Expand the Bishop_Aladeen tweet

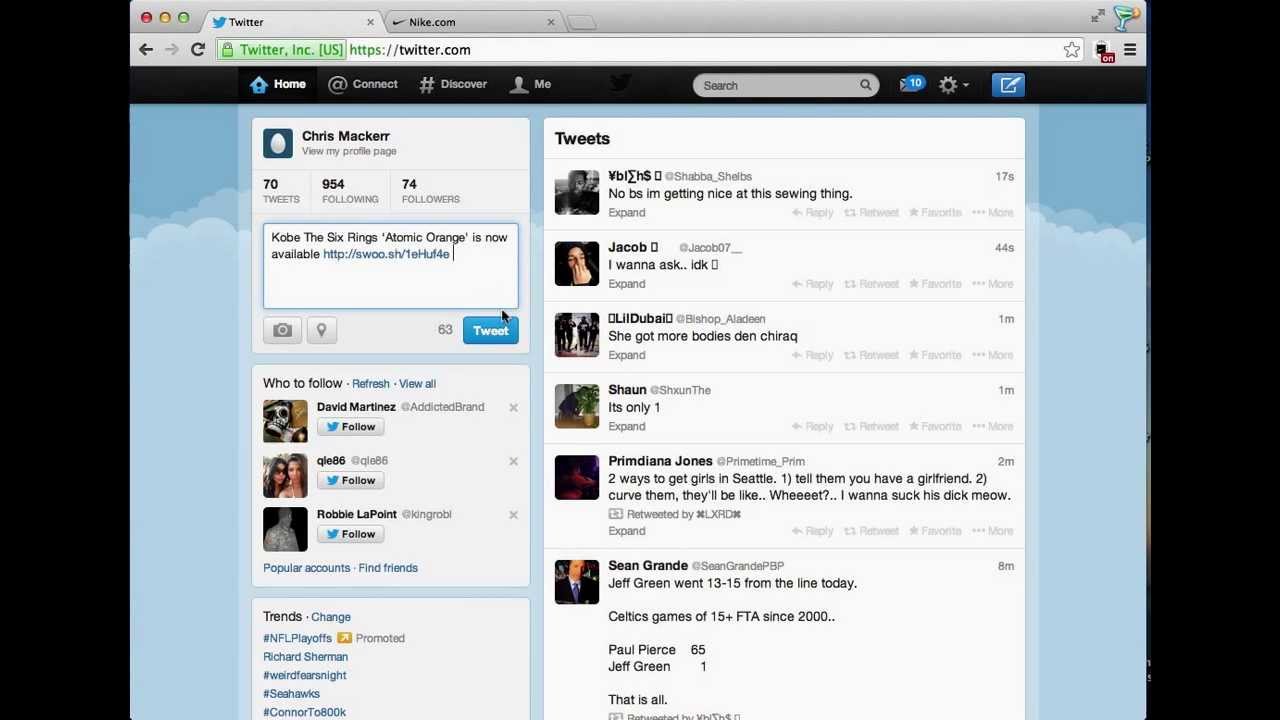pos(626,355)
